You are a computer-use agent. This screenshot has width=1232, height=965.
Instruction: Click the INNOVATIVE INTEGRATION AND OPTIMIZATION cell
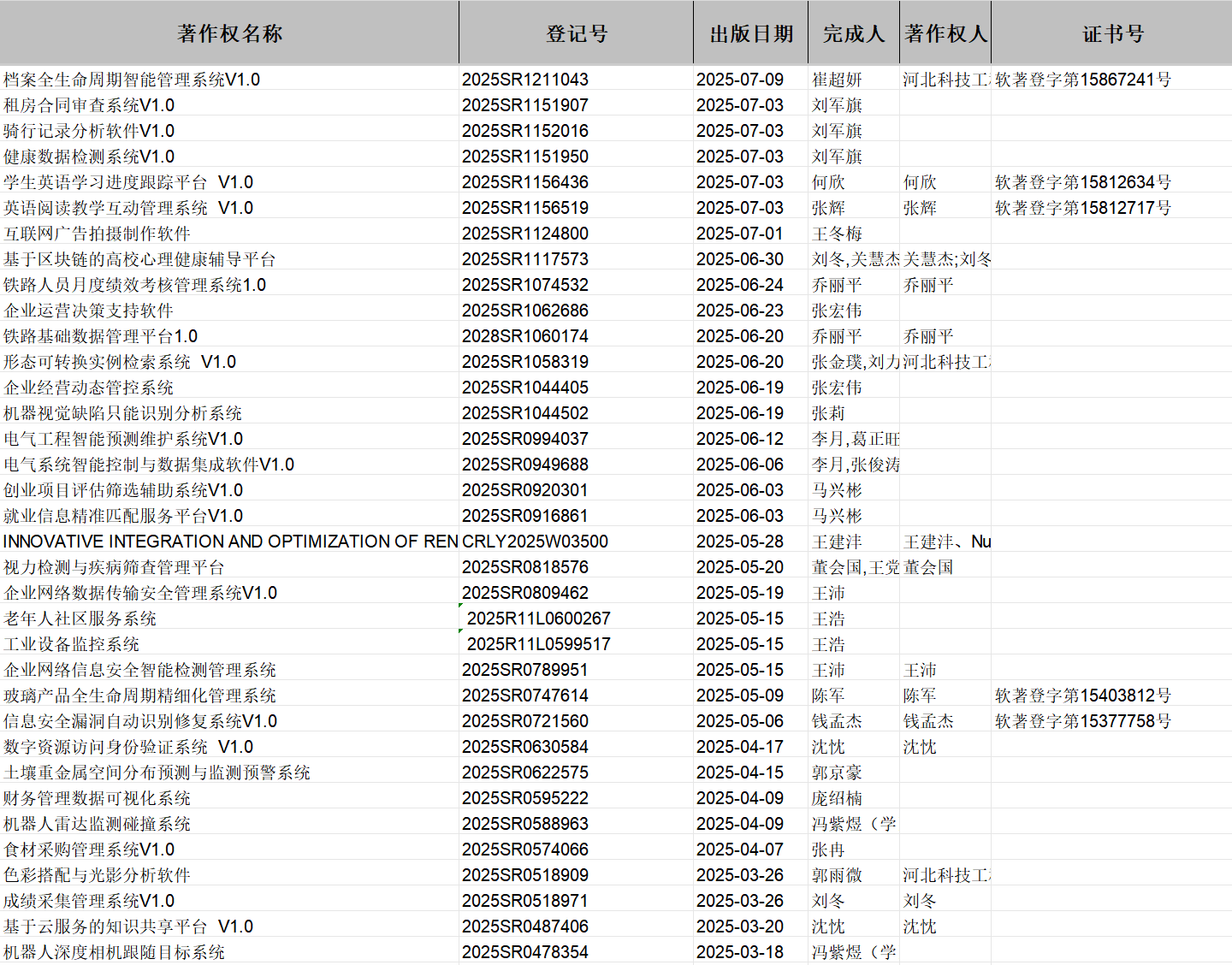coord(229,542)
